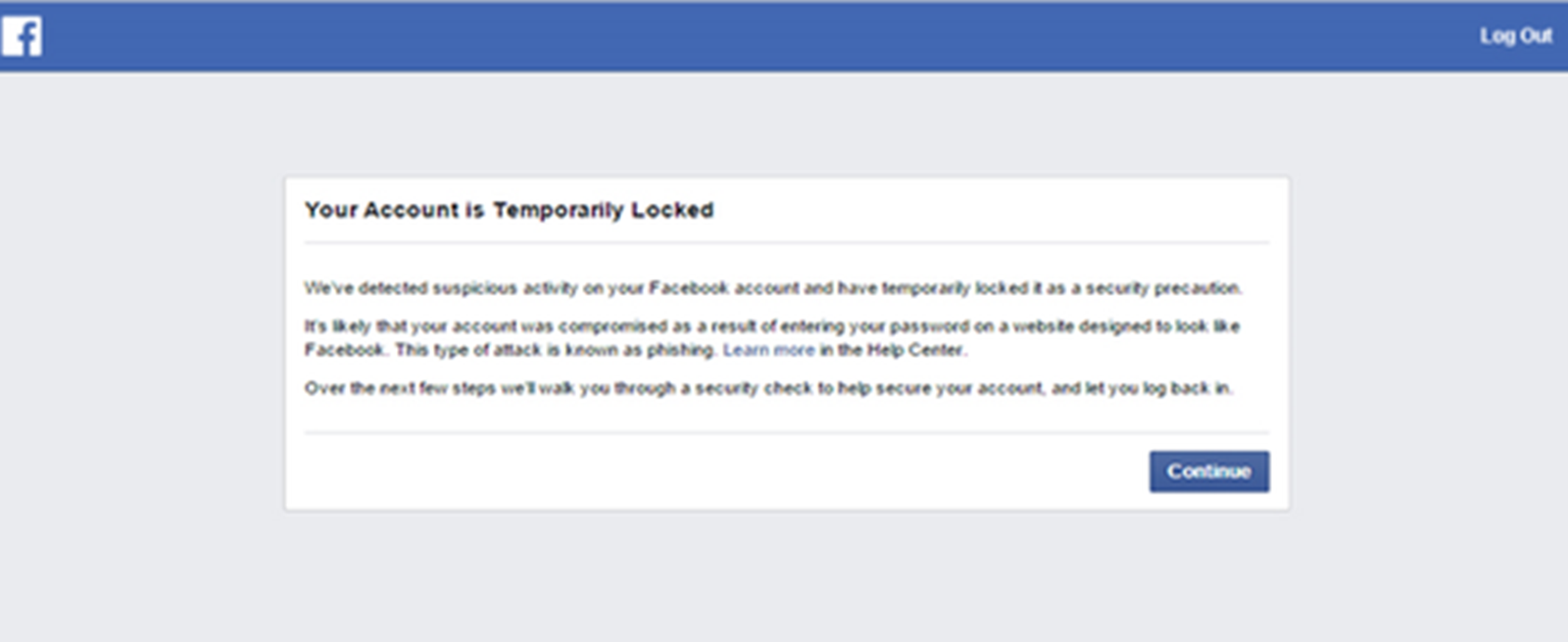Click the 'Over the next few steps' paragraph
1568x642 pixels.
click(768, 388)
